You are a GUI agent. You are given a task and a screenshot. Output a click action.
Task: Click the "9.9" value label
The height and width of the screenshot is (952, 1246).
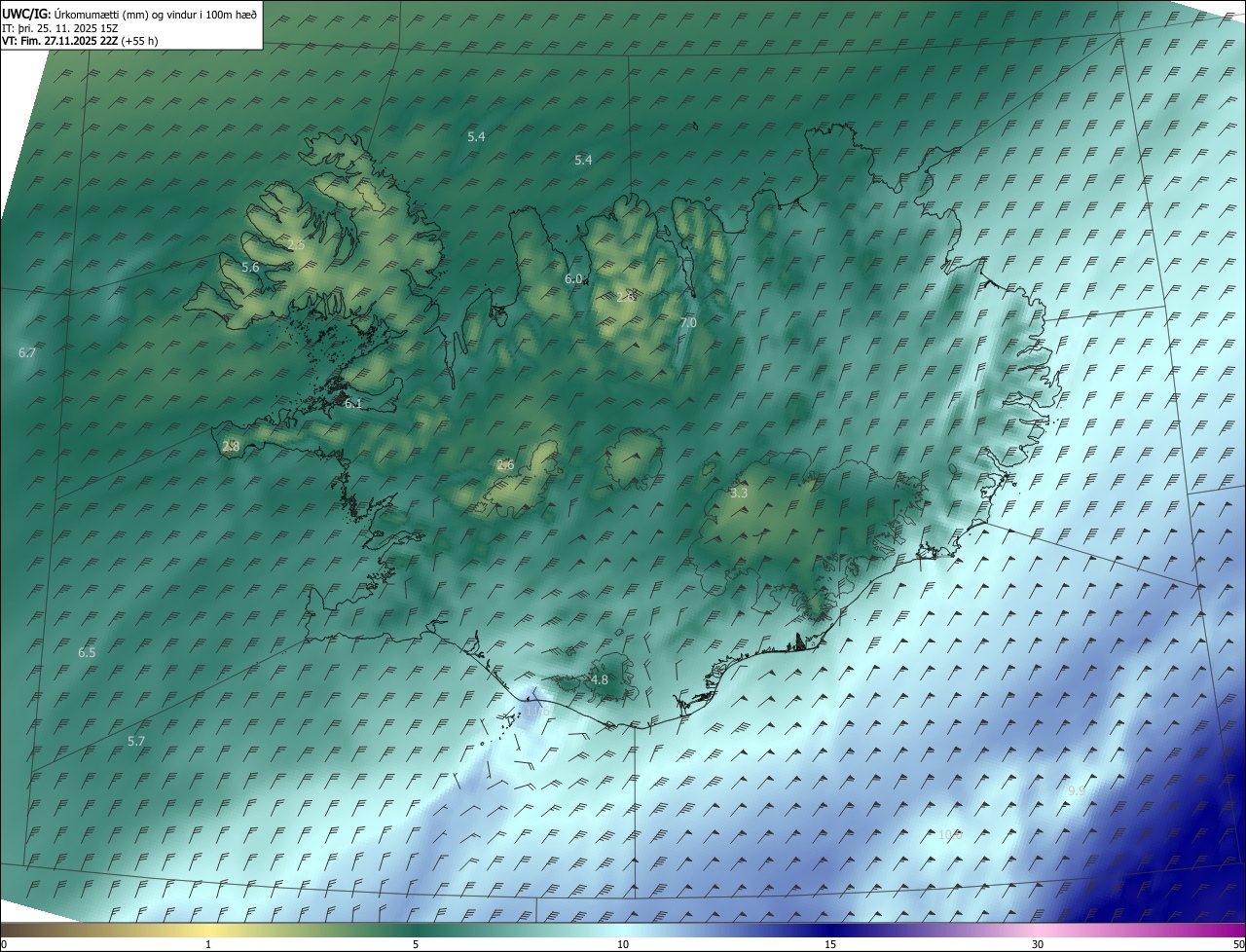click(1077, 790)
